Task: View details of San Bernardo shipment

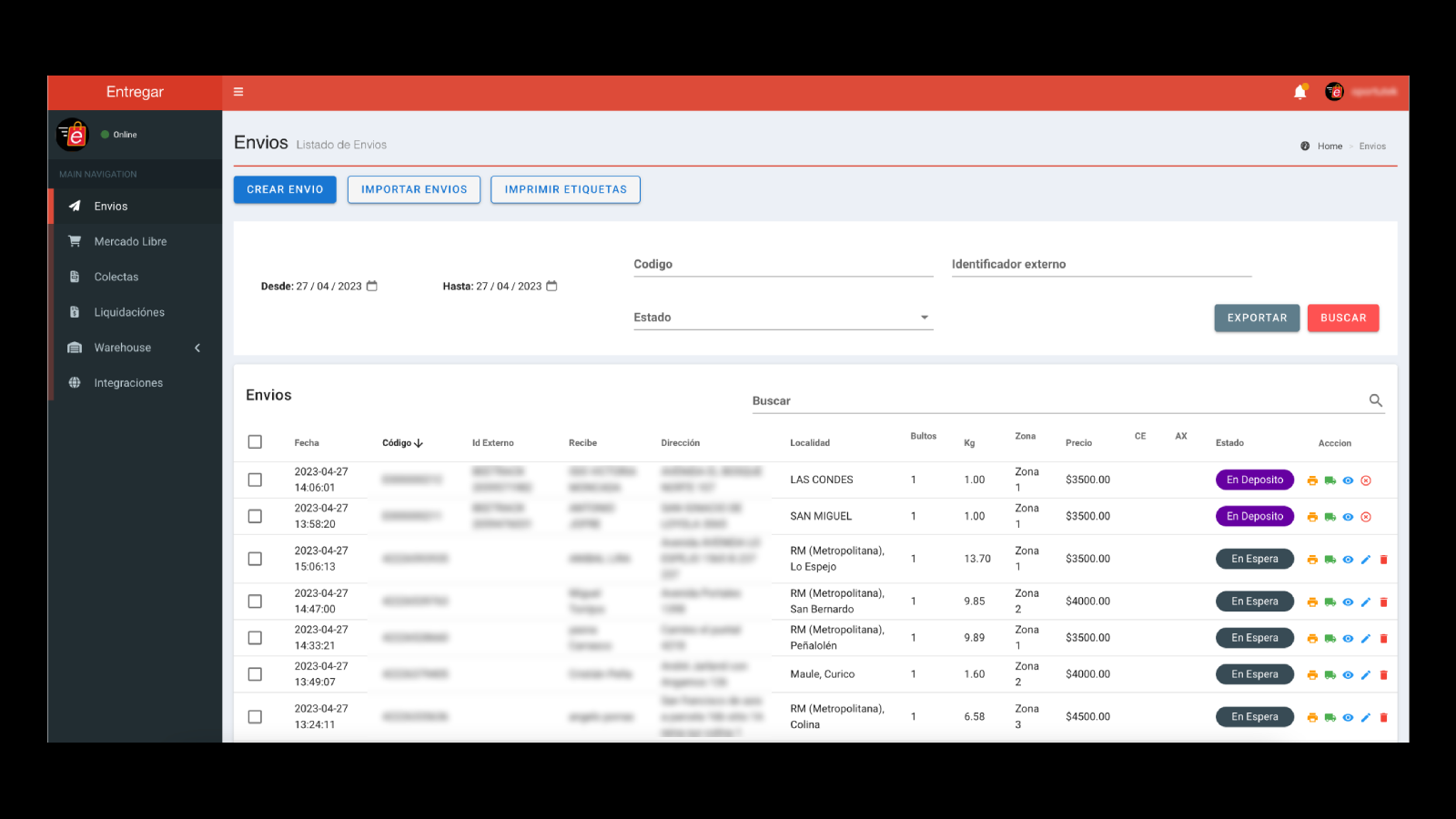Action: tap(1348, 602)
